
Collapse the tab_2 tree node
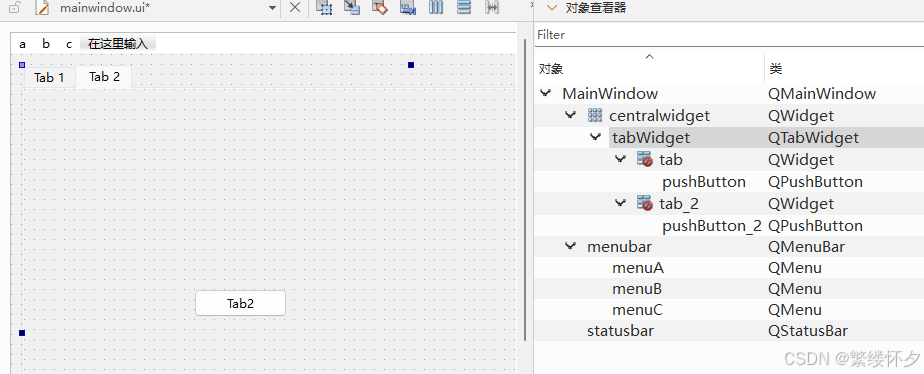[621, 203]
